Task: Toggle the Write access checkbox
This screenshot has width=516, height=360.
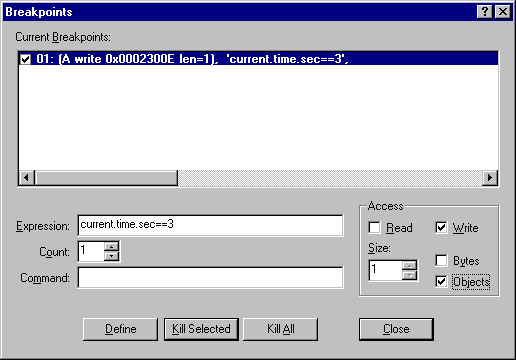Action: 441,228
